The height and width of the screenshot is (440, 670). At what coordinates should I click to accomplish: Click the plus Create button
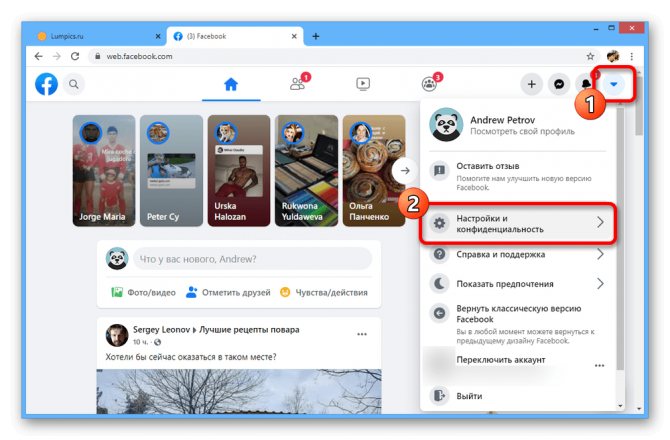pyautogui.click(x=531, y=84)
